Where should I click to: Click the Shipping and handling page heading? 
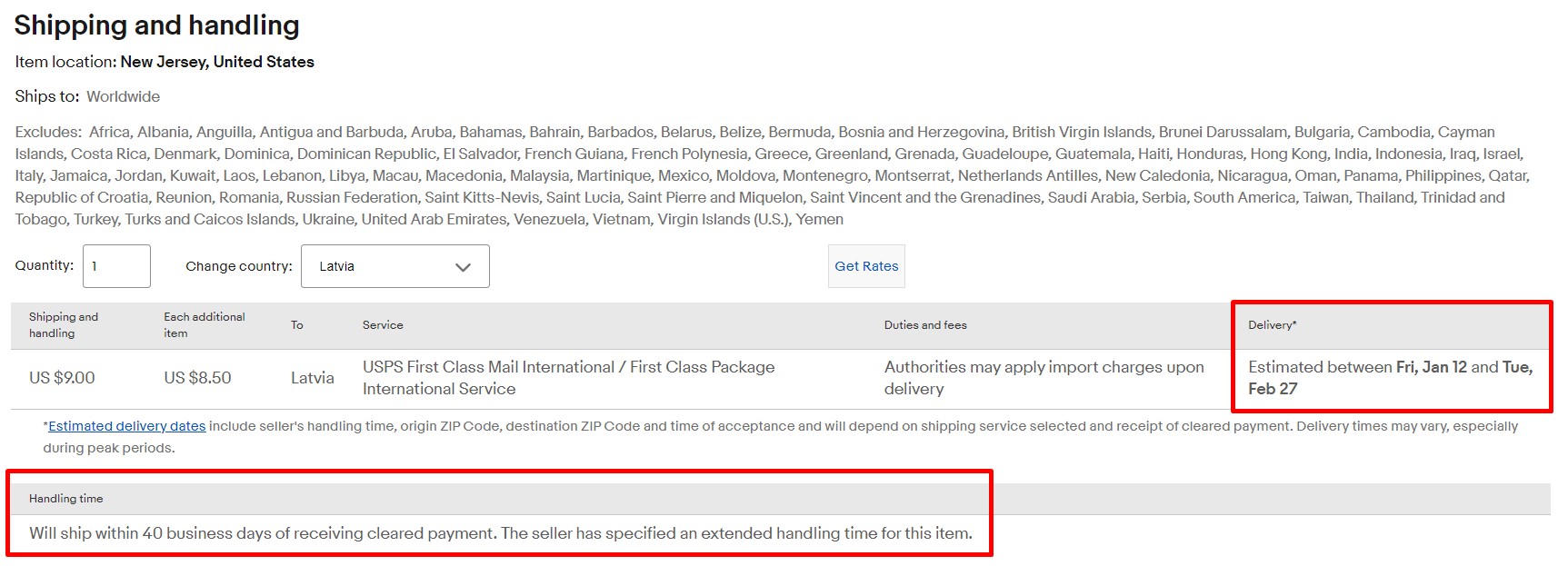156,25
